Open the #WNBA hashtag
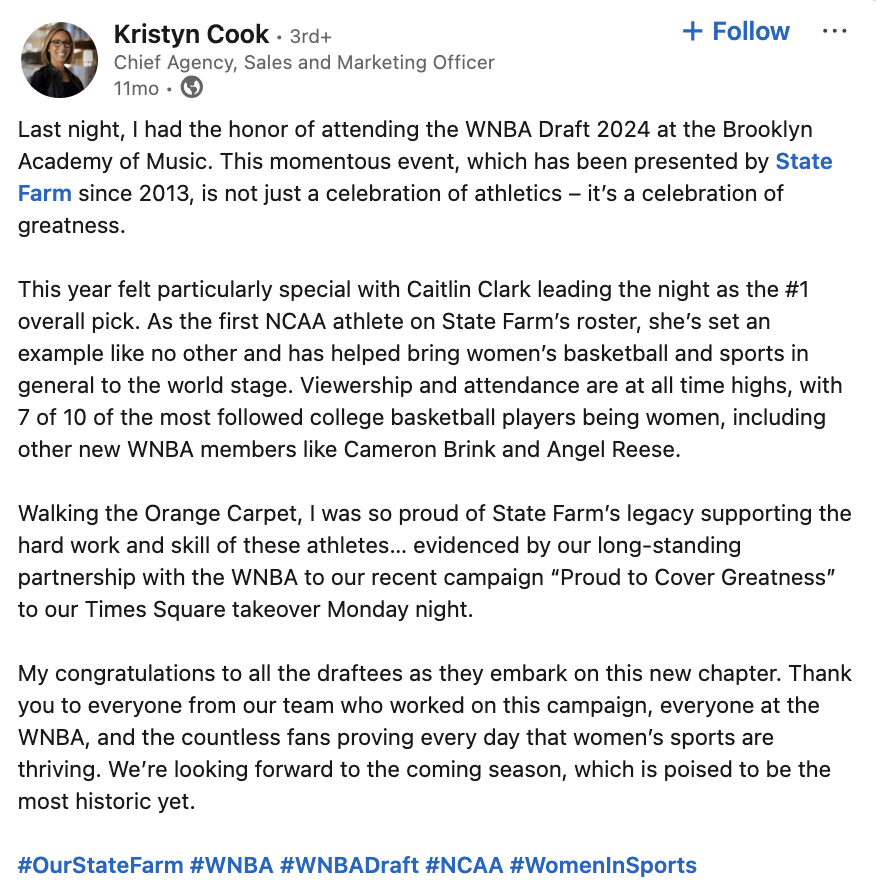 pyautogui.click(x=232, y=865)
